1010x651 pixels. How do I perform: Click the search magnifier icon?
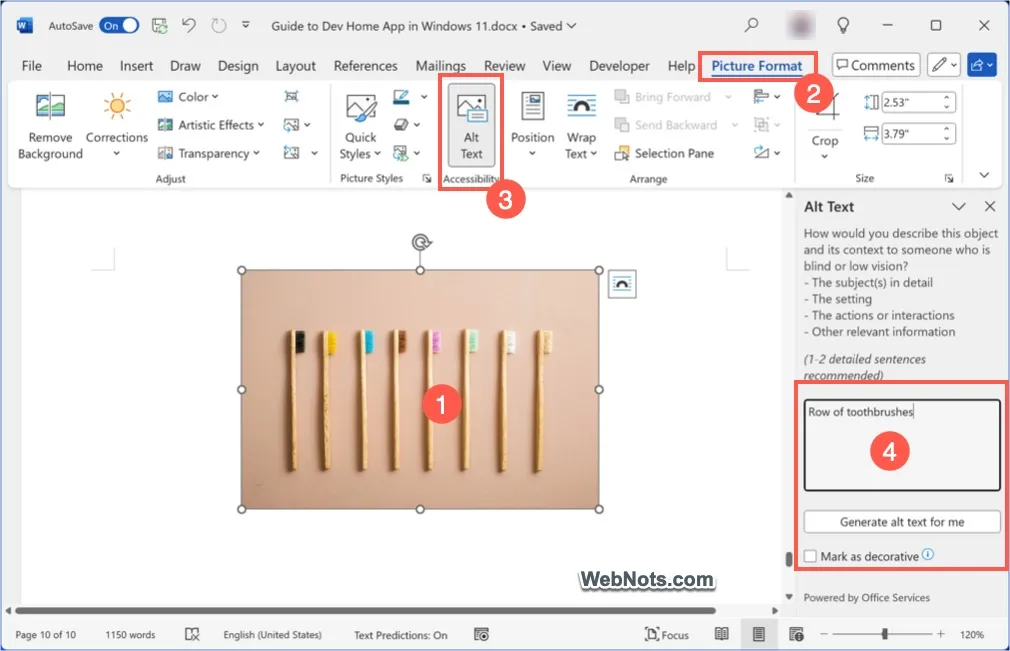pyautogui.click(x=752, y=26)
